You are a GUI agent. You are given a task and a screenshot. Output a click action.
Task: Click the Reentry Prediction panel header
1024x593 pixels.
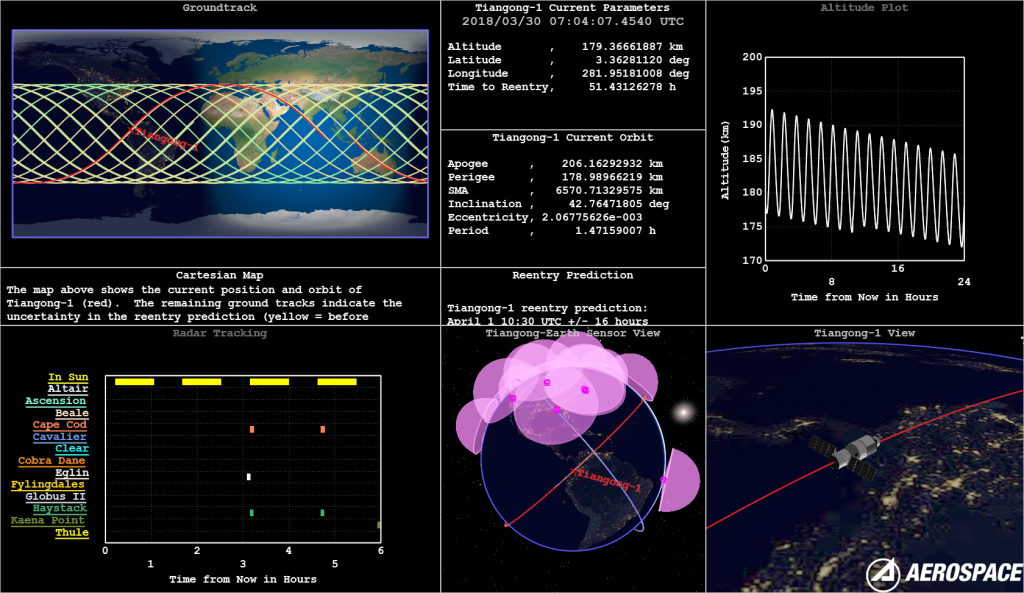click(x=572, y=275)
